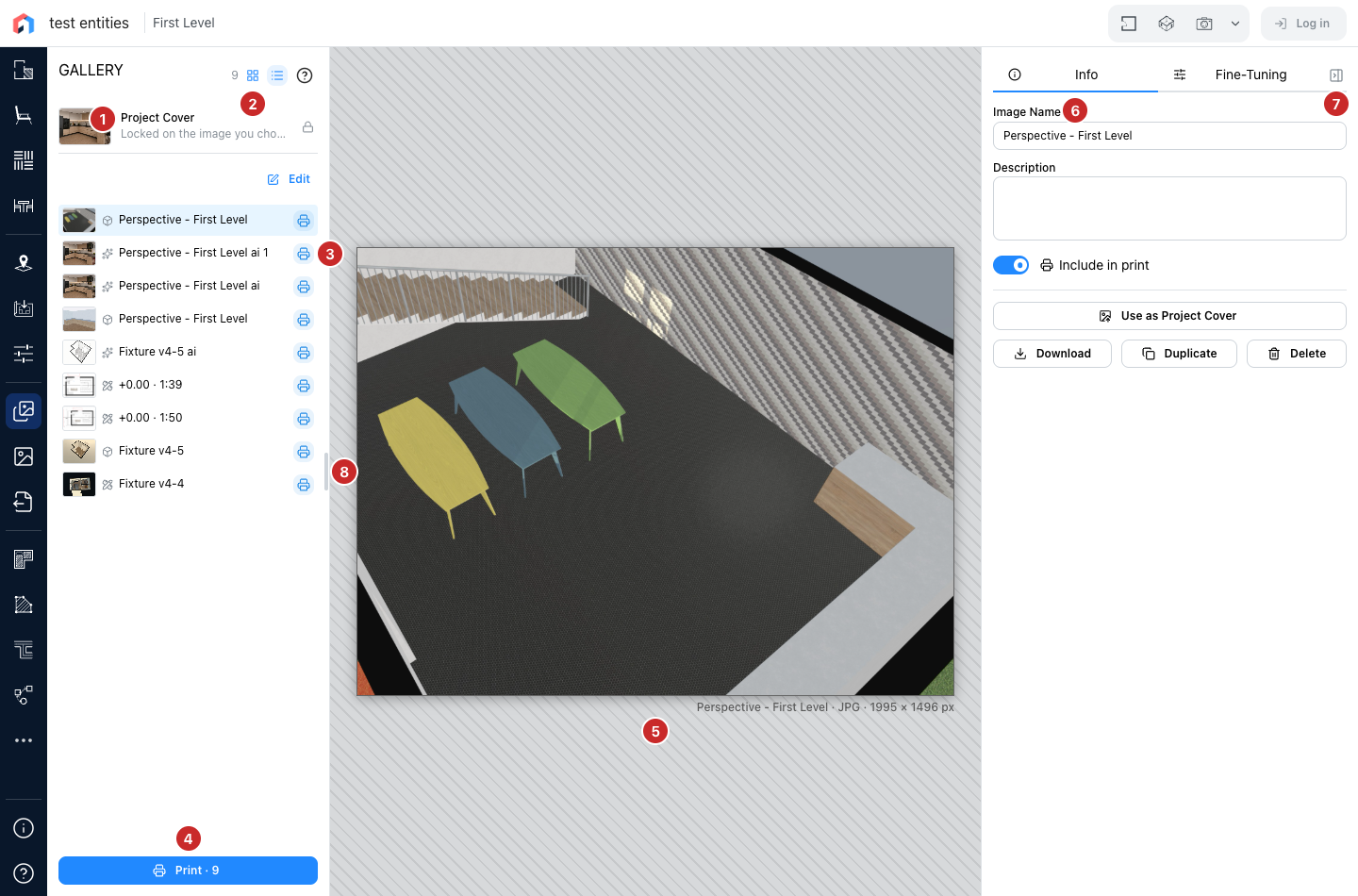Image resolution: width=1358 pixels, height=896 pixels.
Task: Delete the selected image
Action: [1297, 354]
